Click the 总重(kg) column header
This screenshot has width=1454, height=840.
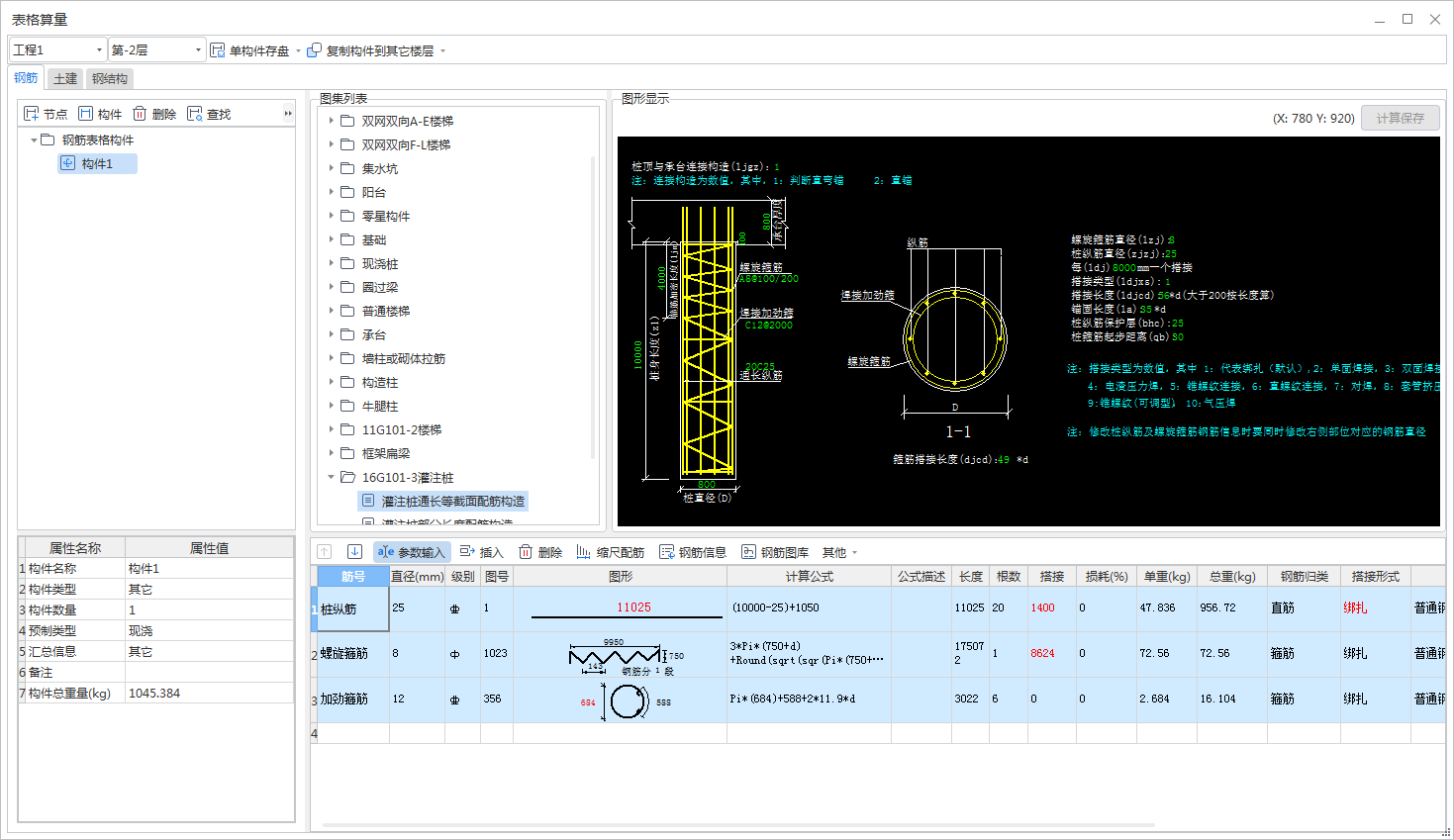1231,576
